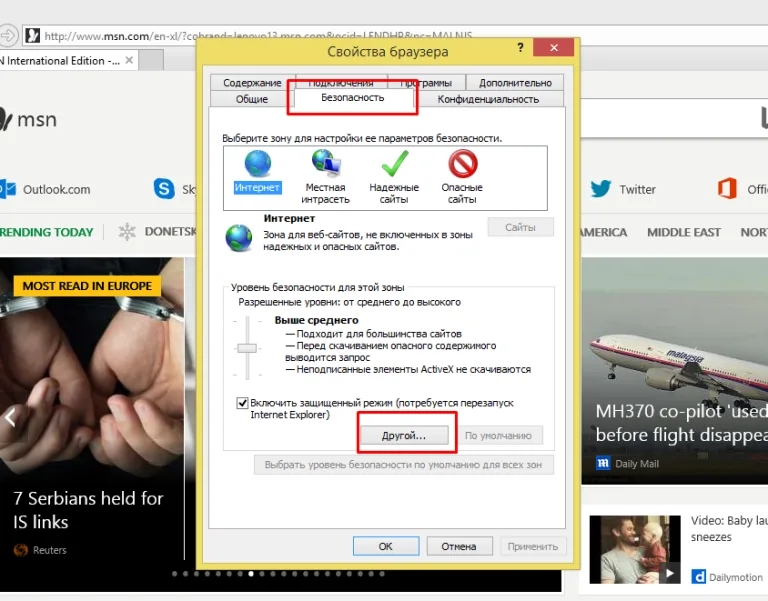Open the TRENDING TODAY section
This screenshot has height=601, width=768.
(x=47, y=232)
